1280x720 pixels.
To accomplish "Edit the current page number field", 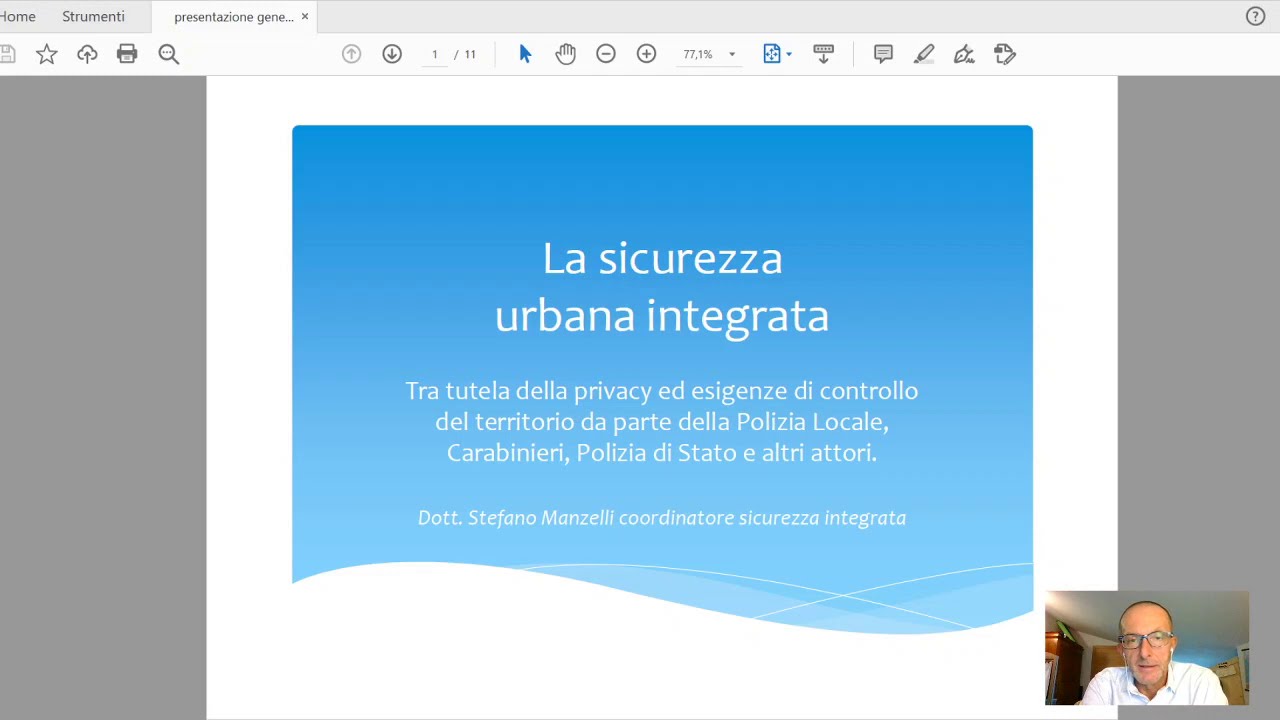I will tap(435, 54).
